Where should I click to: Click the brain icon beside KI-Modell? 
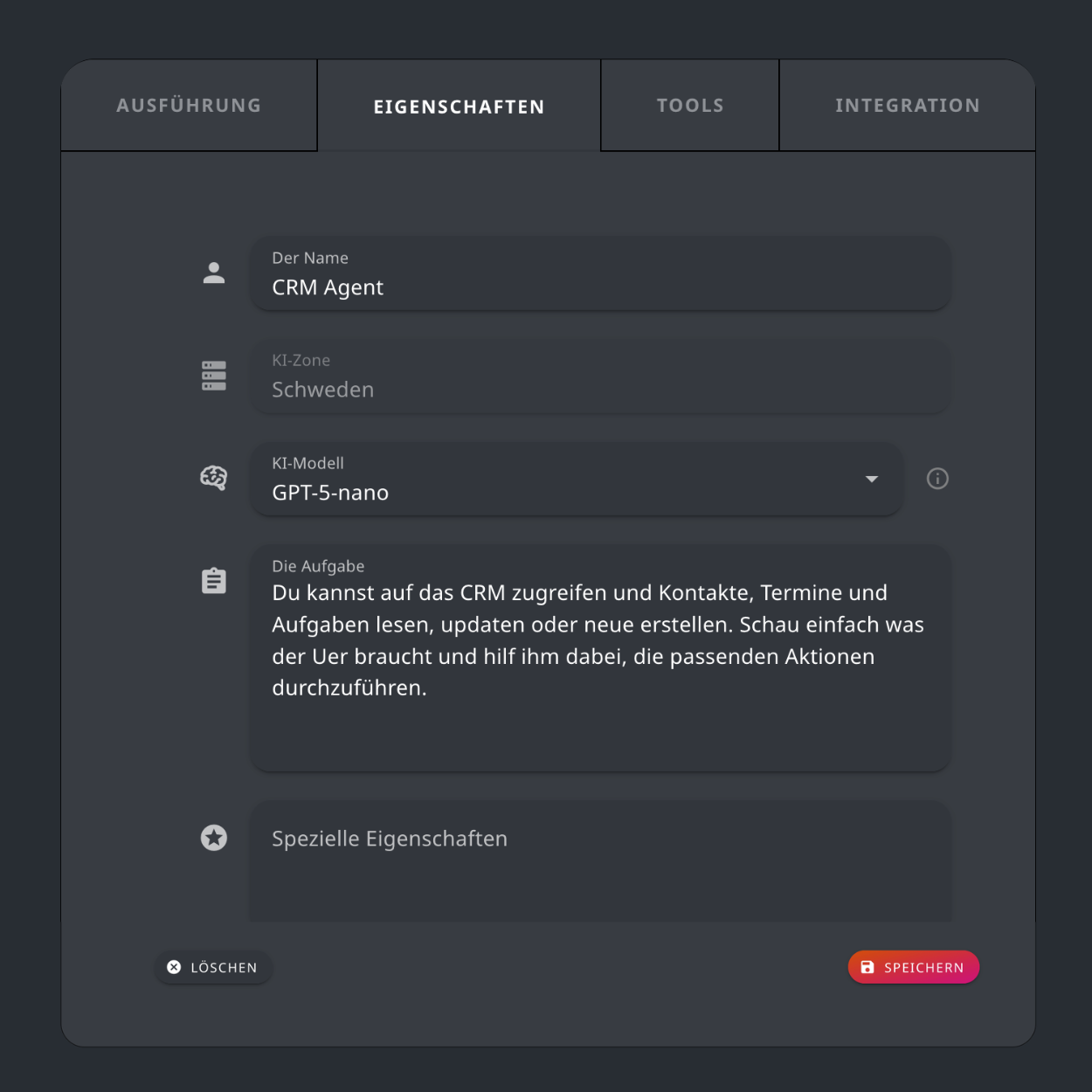(214, 478)
